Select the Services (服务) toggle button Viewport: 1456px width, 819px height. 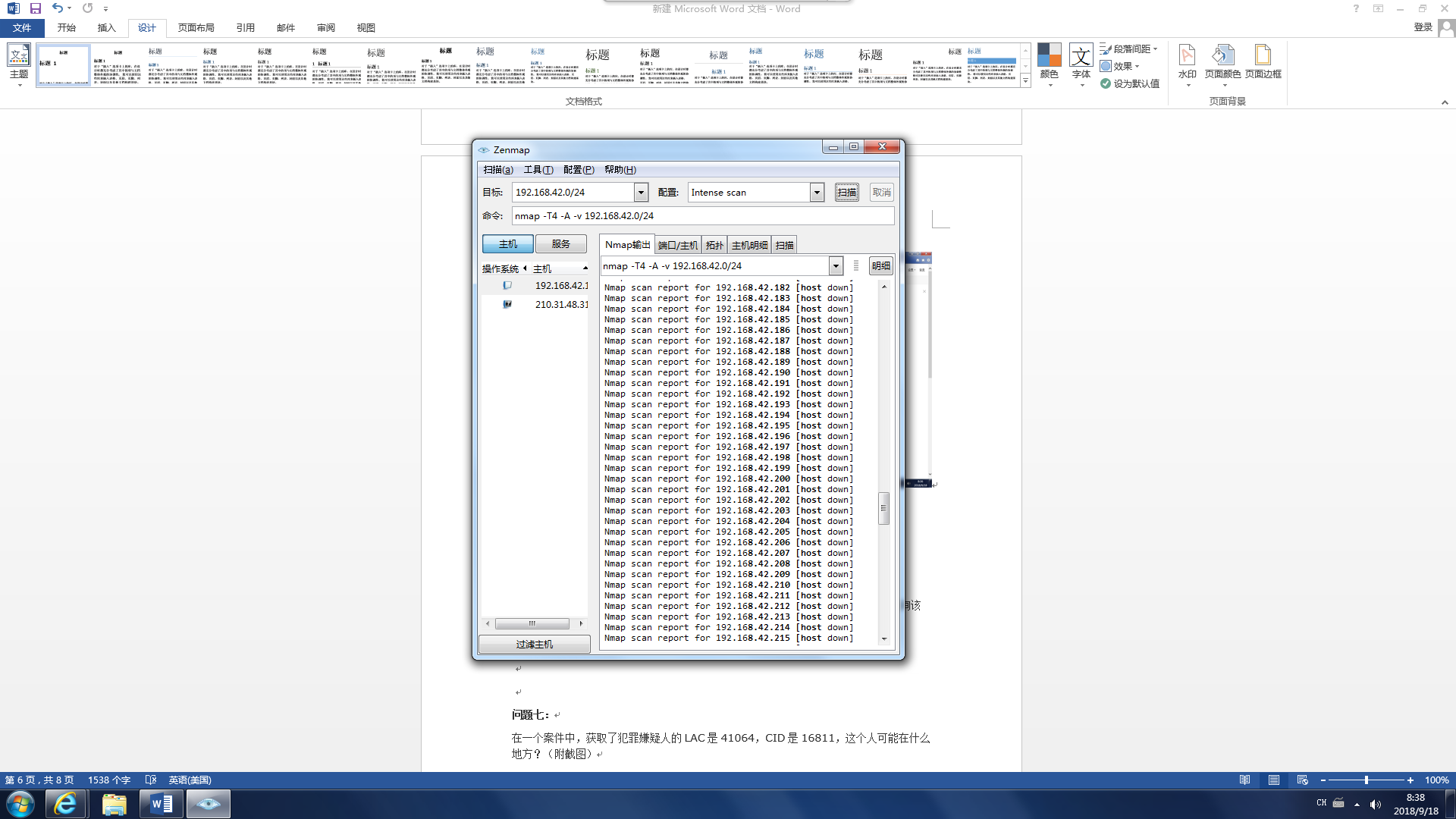[561, 243]
